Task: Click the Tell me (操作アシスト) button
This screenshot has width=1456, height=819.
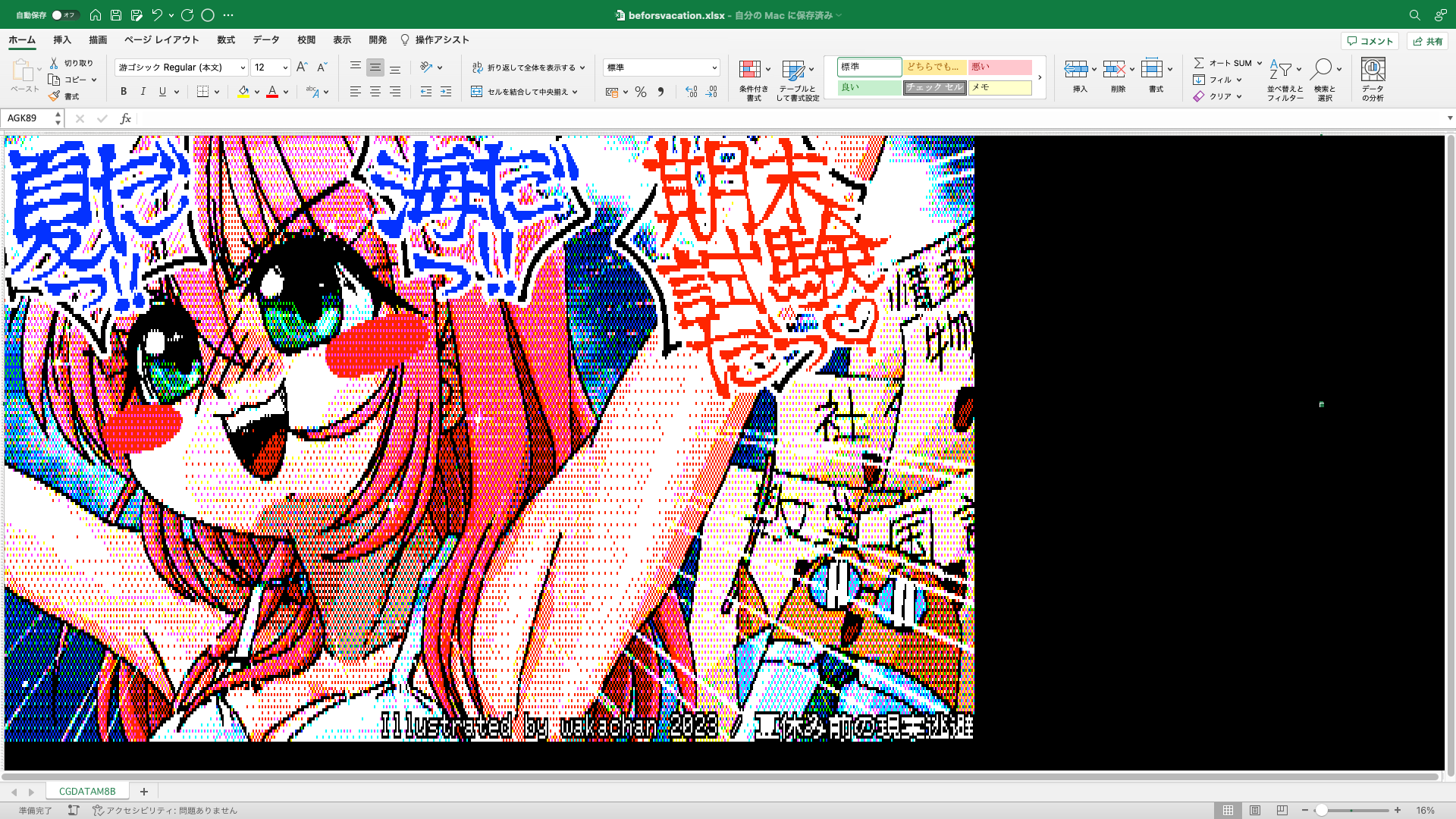Action: tap(435, 39)
